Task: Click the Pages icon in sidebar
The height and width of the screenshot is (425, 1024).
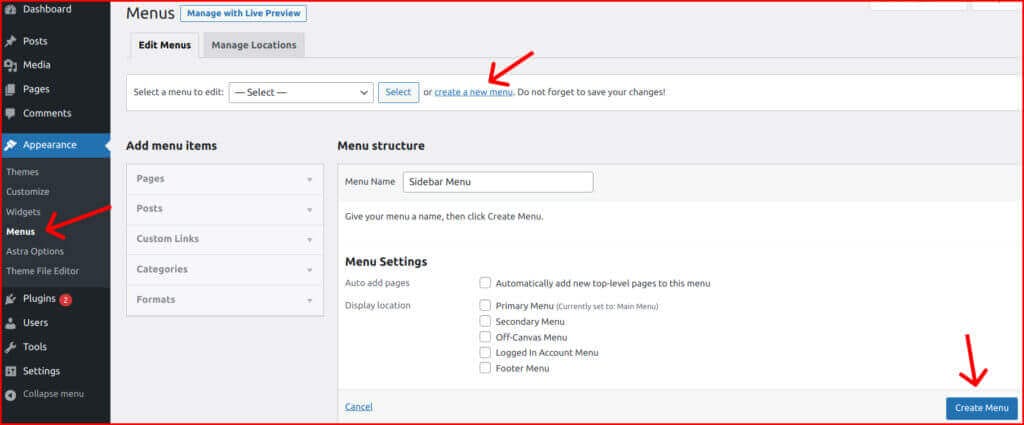Action: point(10,89)
